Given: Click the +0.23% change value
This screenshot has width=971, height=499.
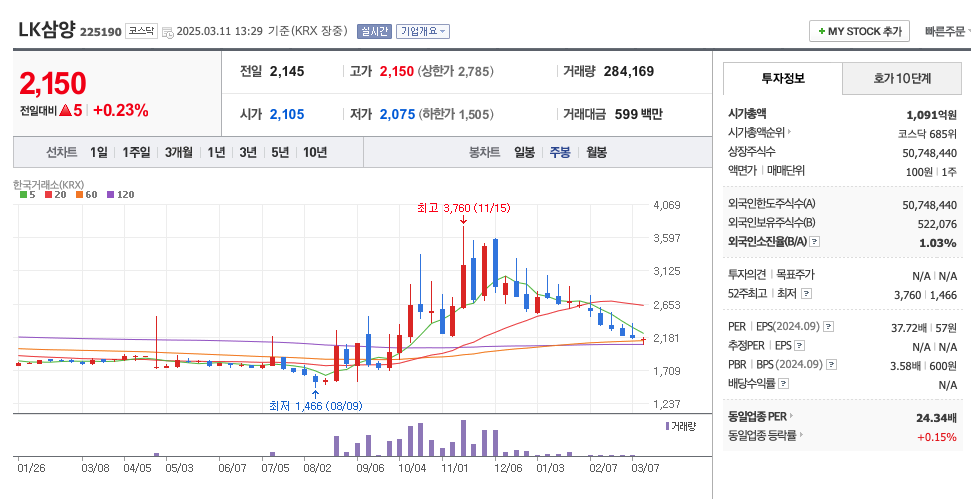Looking at the screenshot, I should [x=121, y=111].
